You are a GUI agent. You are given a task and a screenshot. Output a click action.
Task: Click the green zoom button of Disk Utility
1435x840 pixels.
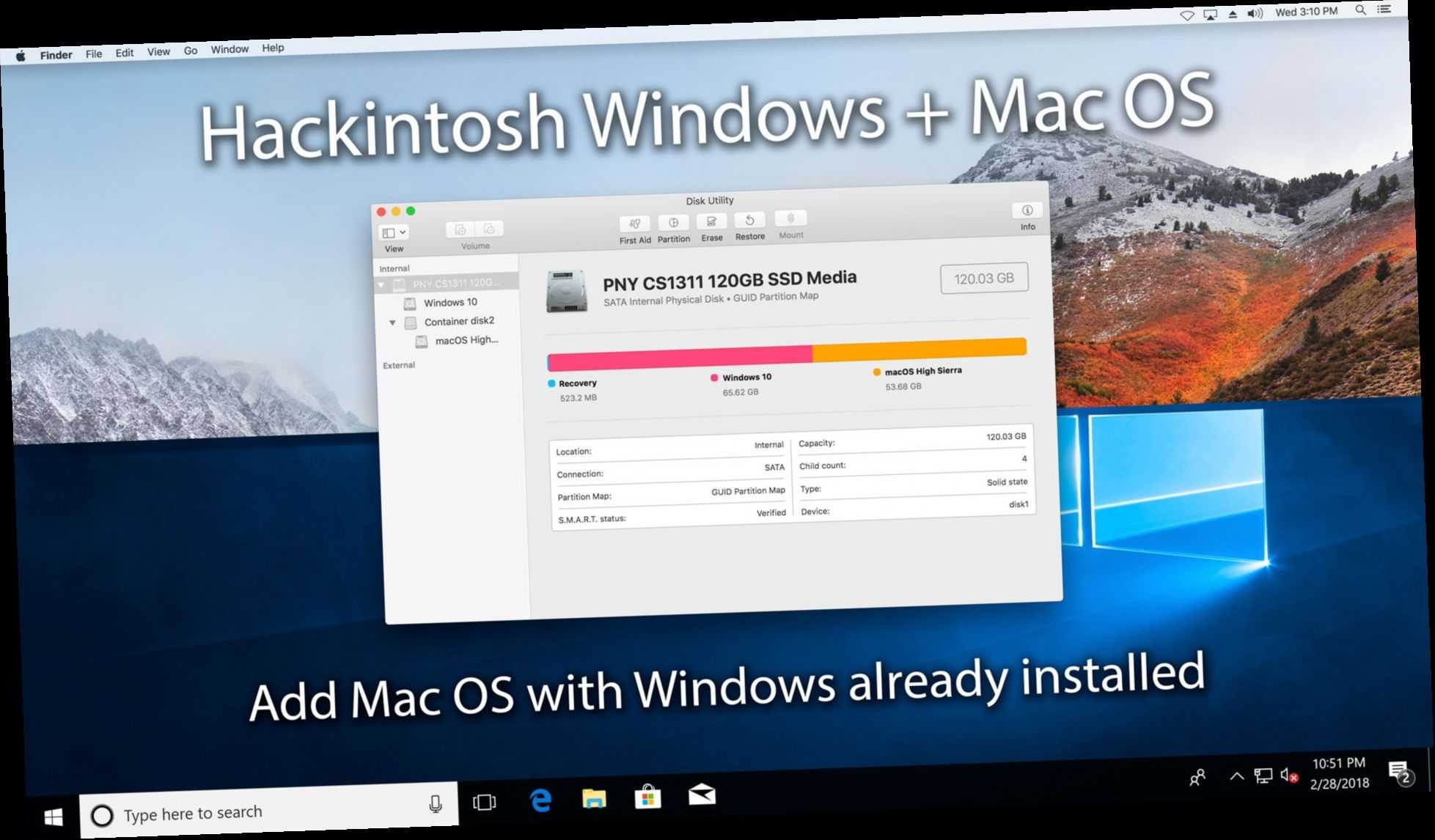point(411,211)
